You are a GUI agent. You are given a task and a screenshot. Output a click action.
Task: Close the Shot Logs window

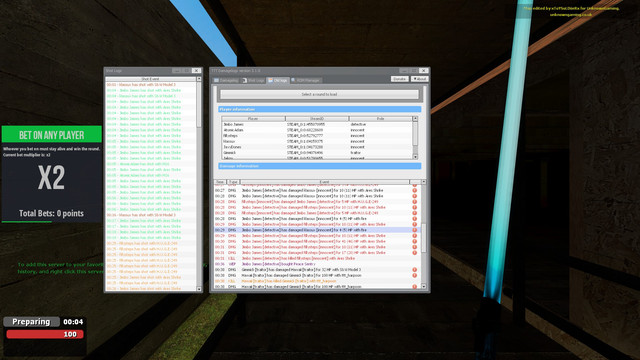(196, 71)
